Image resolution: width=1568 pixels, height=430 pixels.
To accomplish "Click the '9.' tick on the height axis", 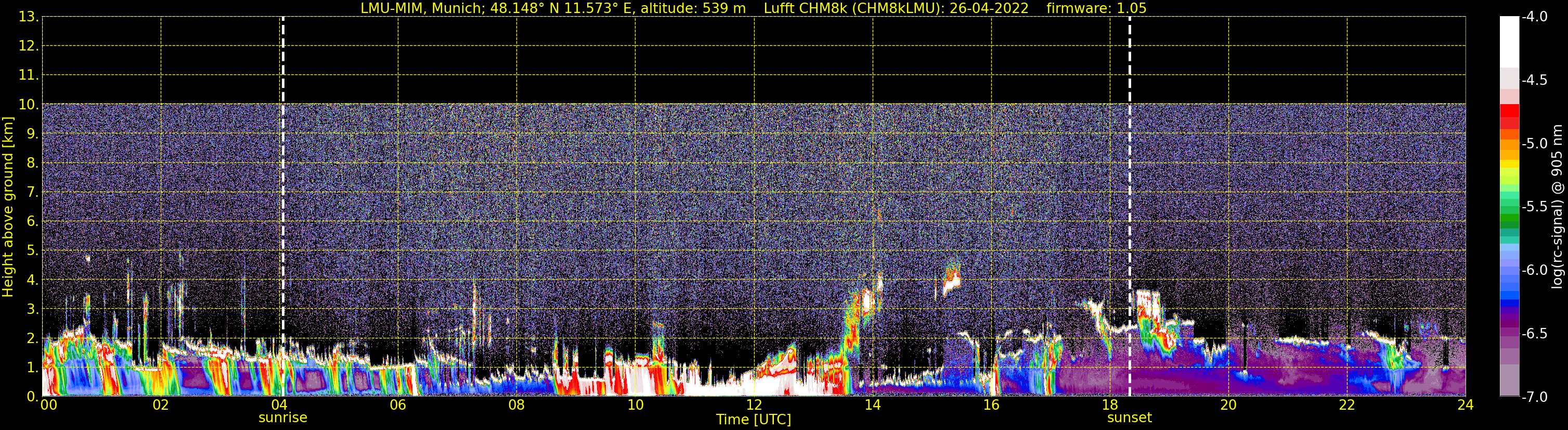I will (32, 134).
